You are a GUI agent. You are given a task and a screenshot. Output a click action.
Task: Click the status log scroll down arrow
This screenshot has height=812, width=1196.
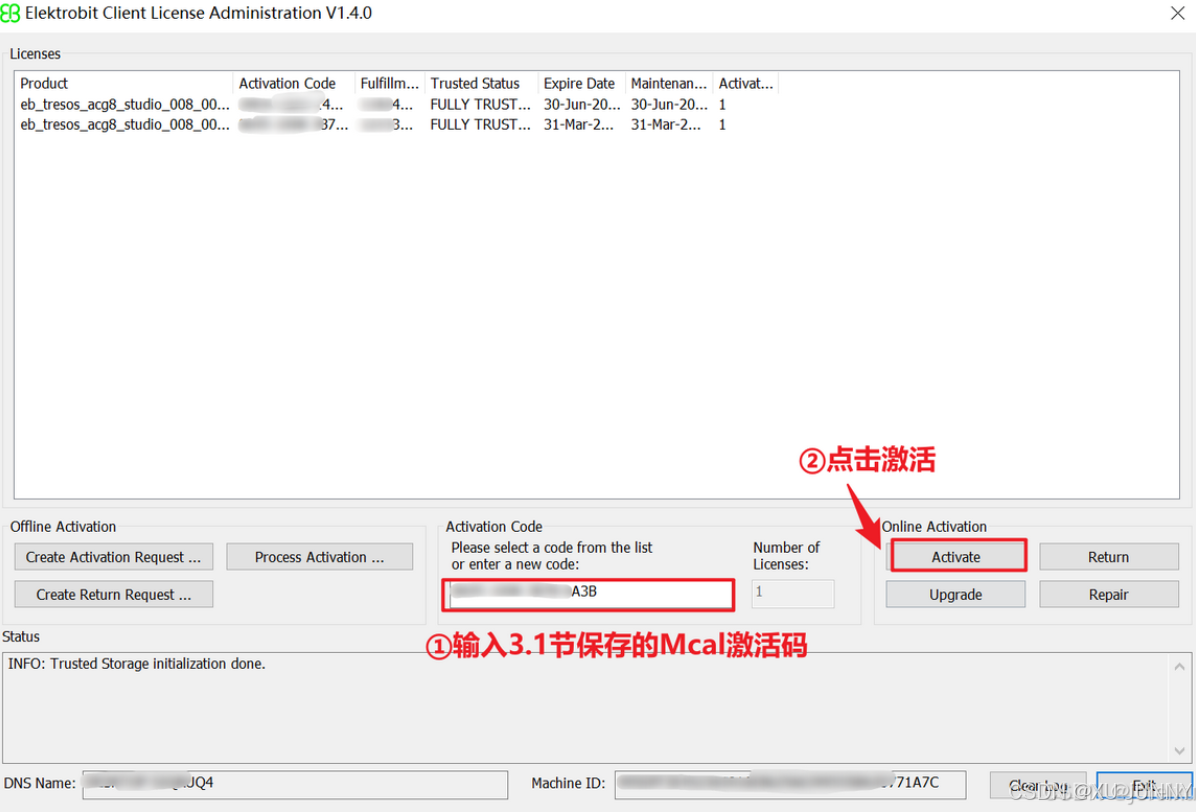(x=1179, y=750)
